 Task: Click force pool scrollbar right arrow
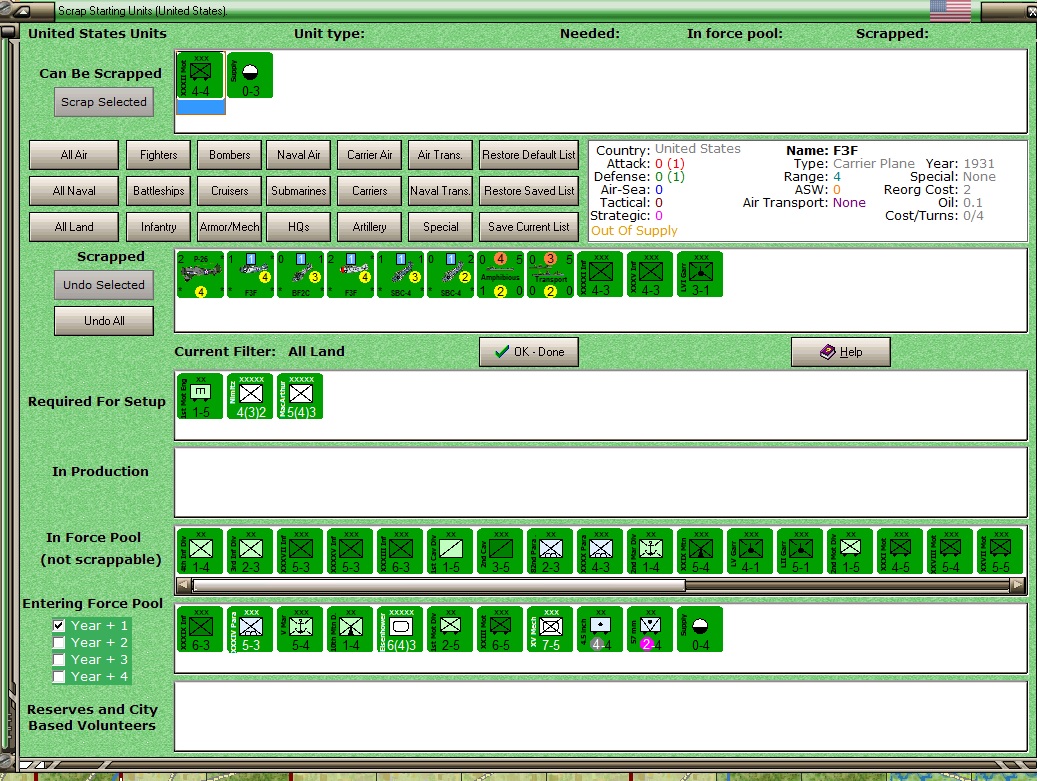(x=1018, y=585)
